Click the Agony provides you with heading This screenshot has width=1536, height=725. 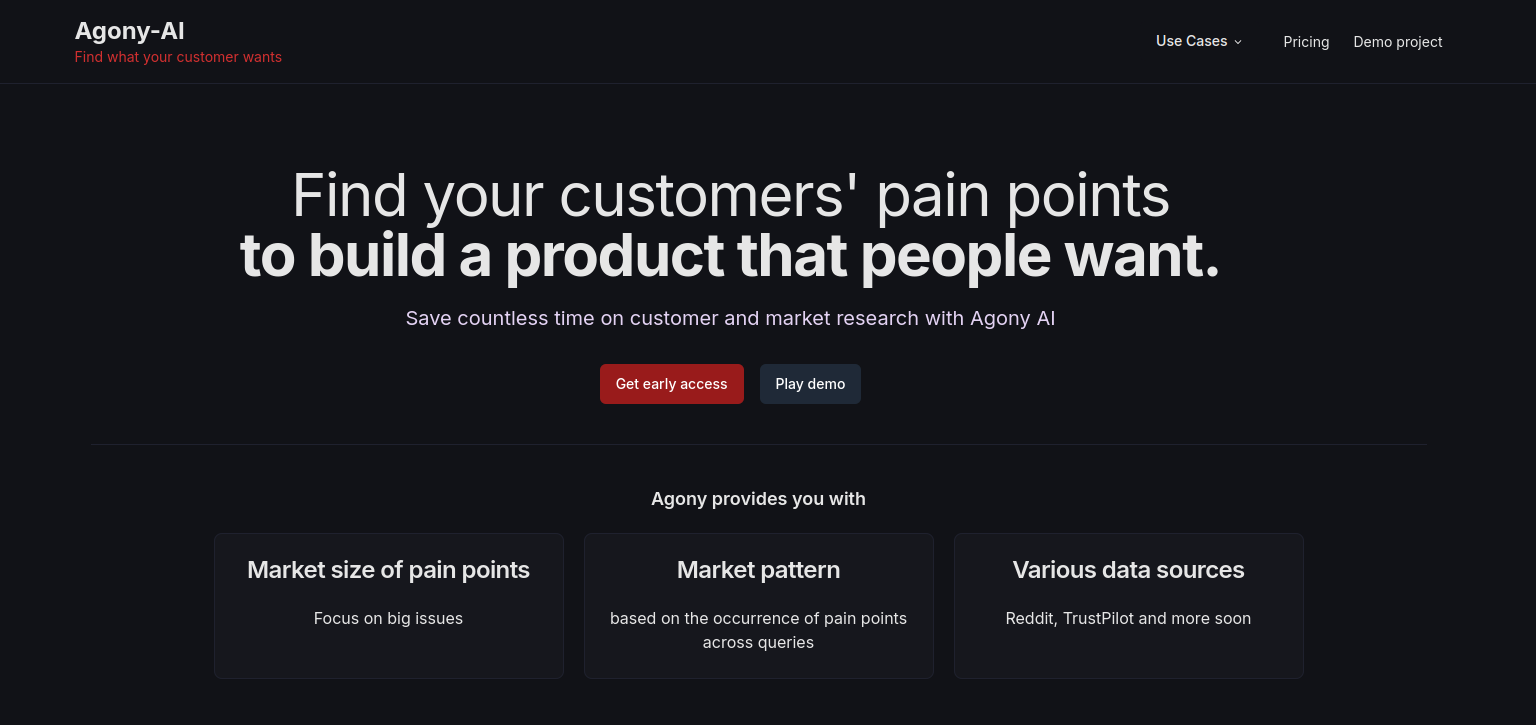click(x=758, y=499)
